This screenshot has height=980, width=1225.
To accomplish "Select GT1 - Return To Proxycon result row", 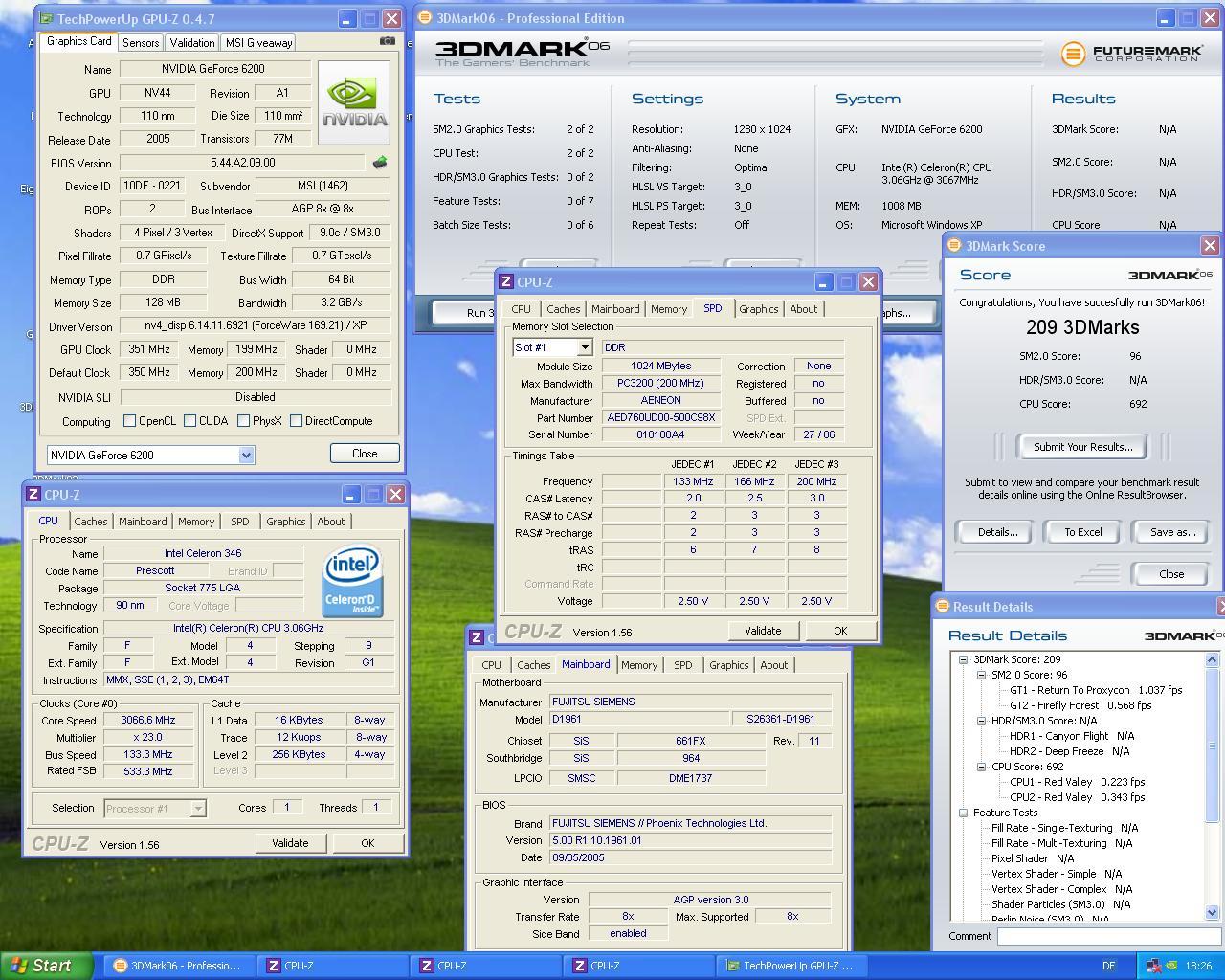I will [x=1096, y=690].
